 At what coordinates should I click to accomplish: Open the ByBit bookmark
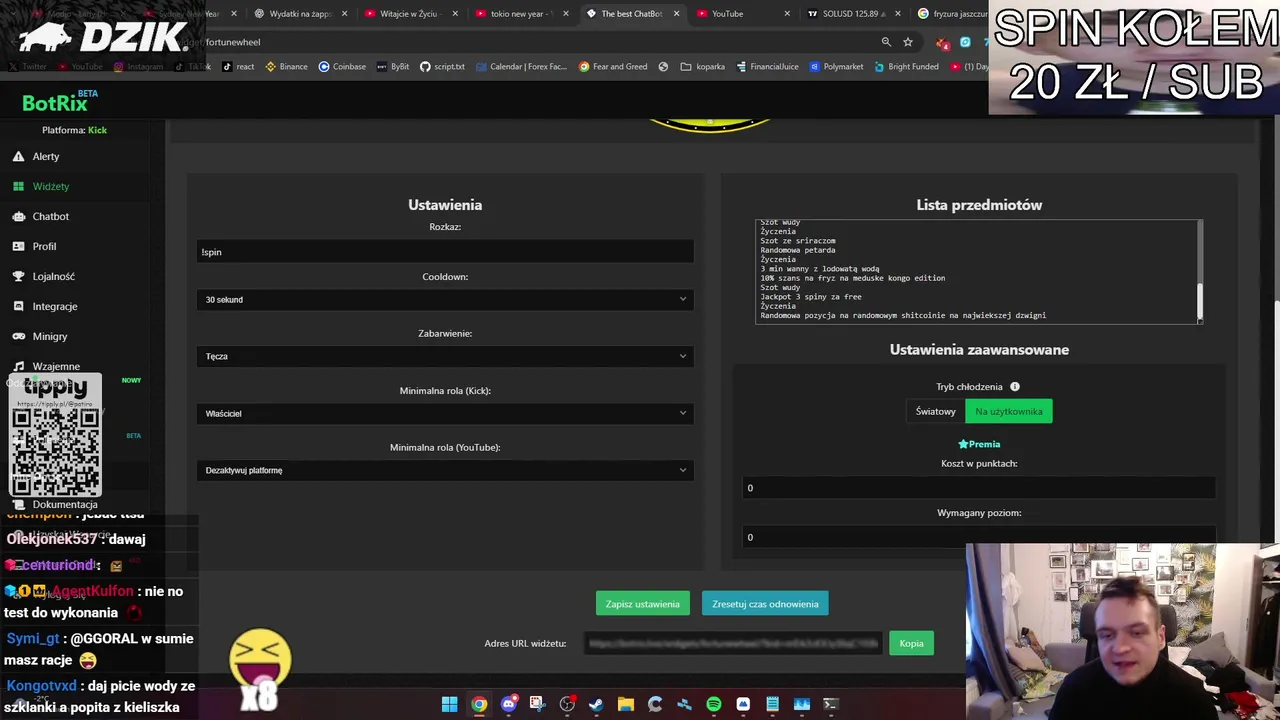point(392,66)
